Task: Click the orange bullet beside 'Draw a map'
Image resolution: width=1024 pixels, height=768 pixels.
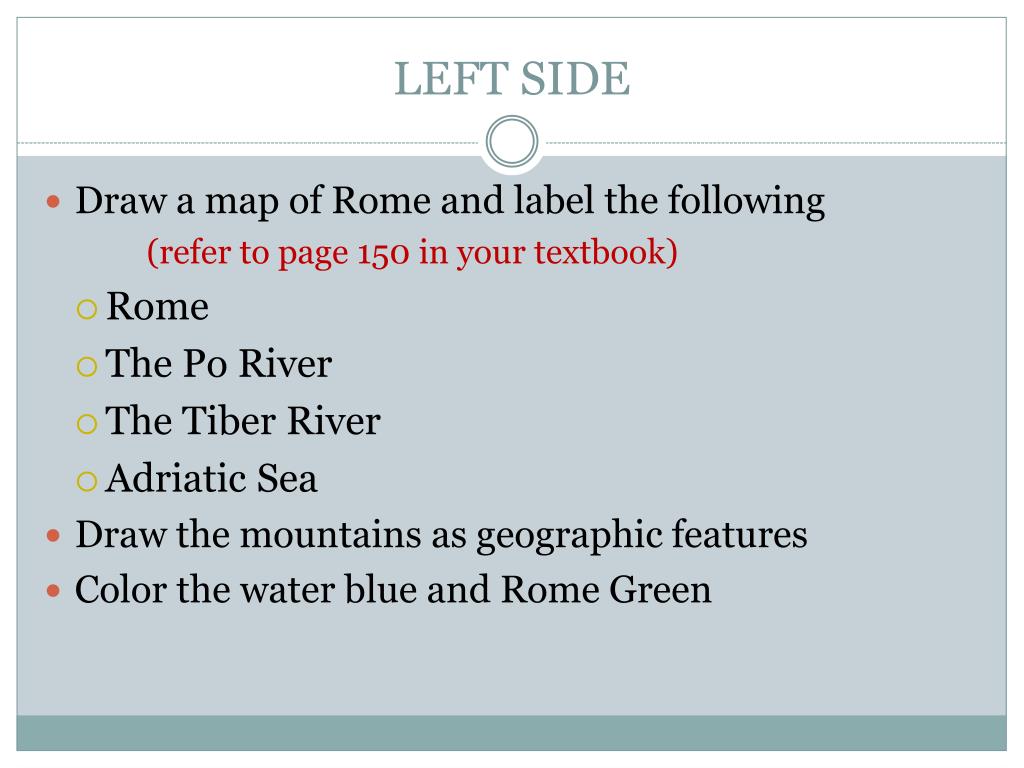Action: (54, 201)
